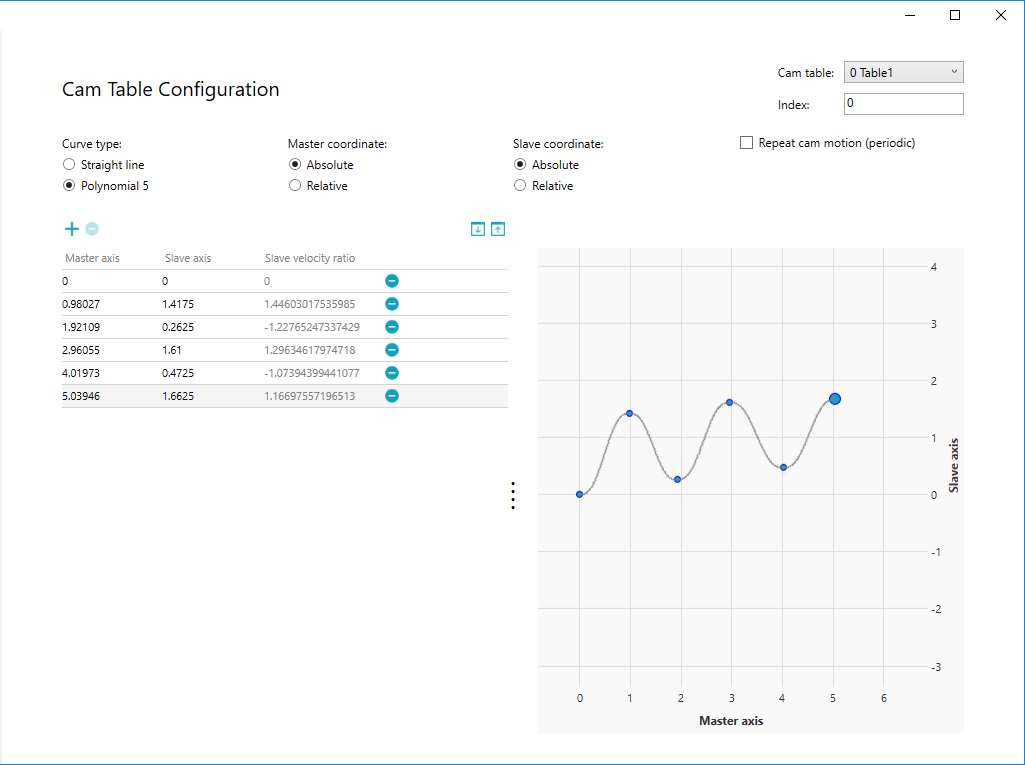Remove the last row, master axis 5.03946
This screenshot has height=765, width=1025.
pyautogui.click(x=392, y=396)
